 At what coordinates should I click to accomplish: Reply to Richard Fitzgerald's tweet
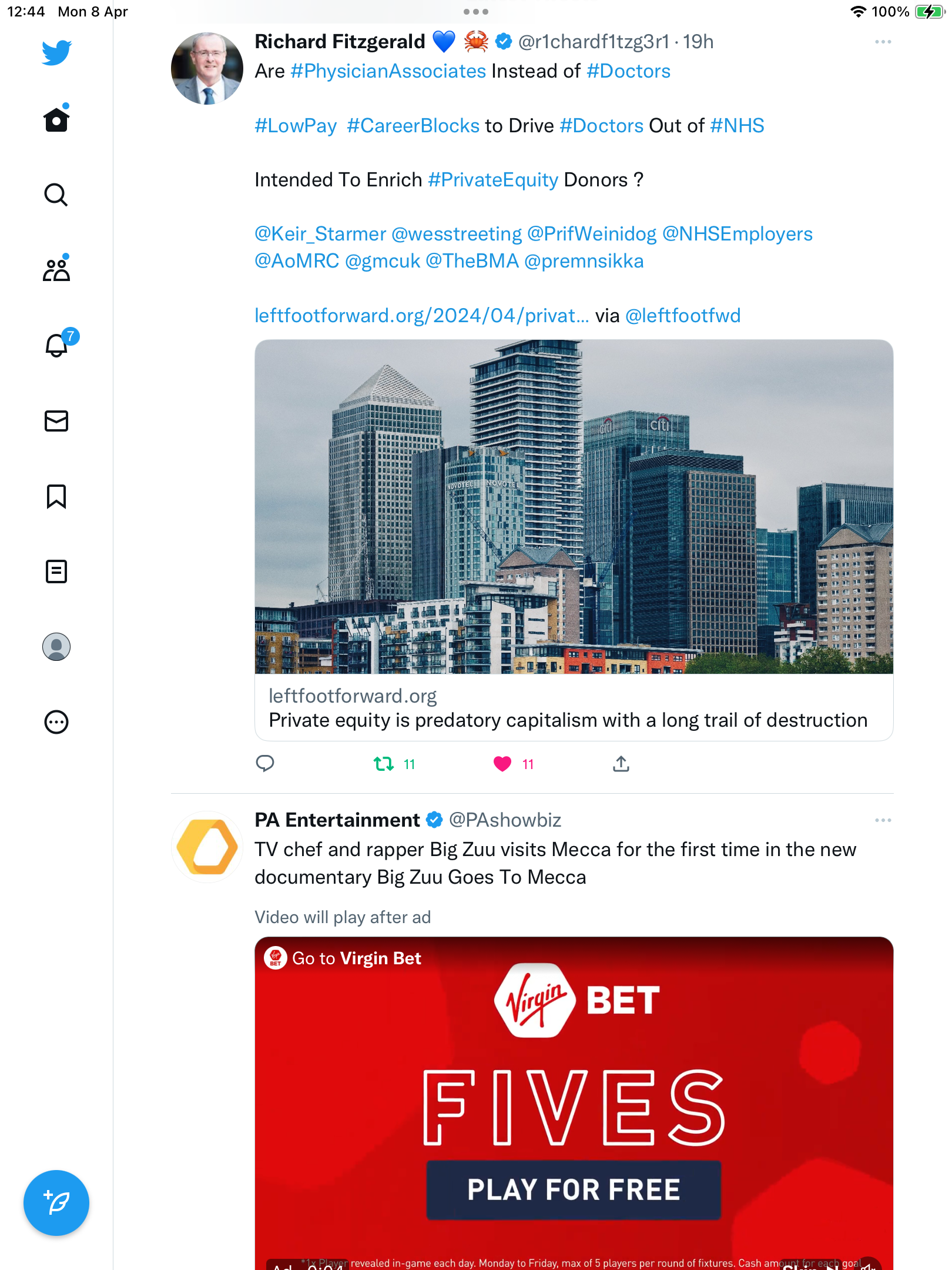[265, 763]
